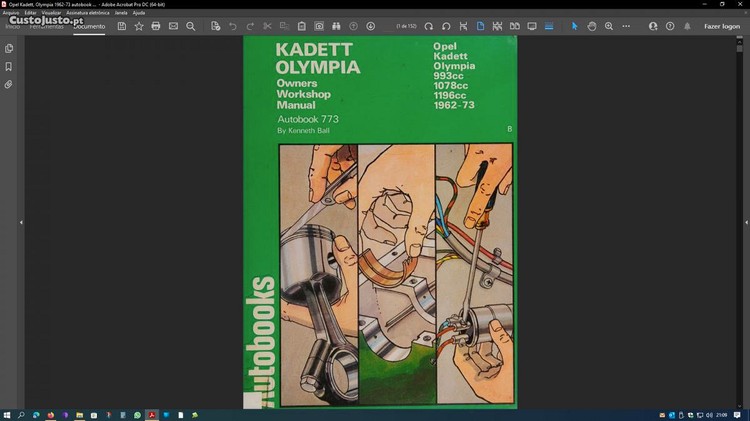Send file by email envelope icon

pos(173,26)
